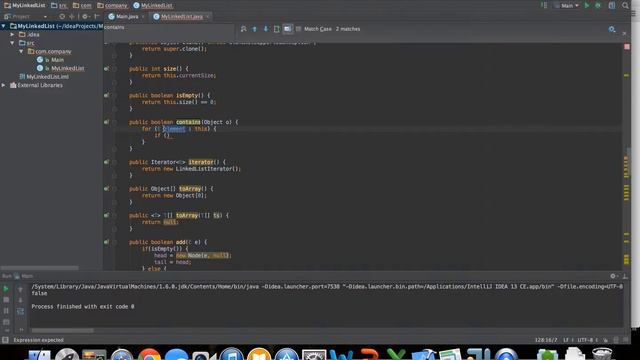Collapse MyLinkedList project root node
This screenshot has width=640, height=360.
[4, 26]
